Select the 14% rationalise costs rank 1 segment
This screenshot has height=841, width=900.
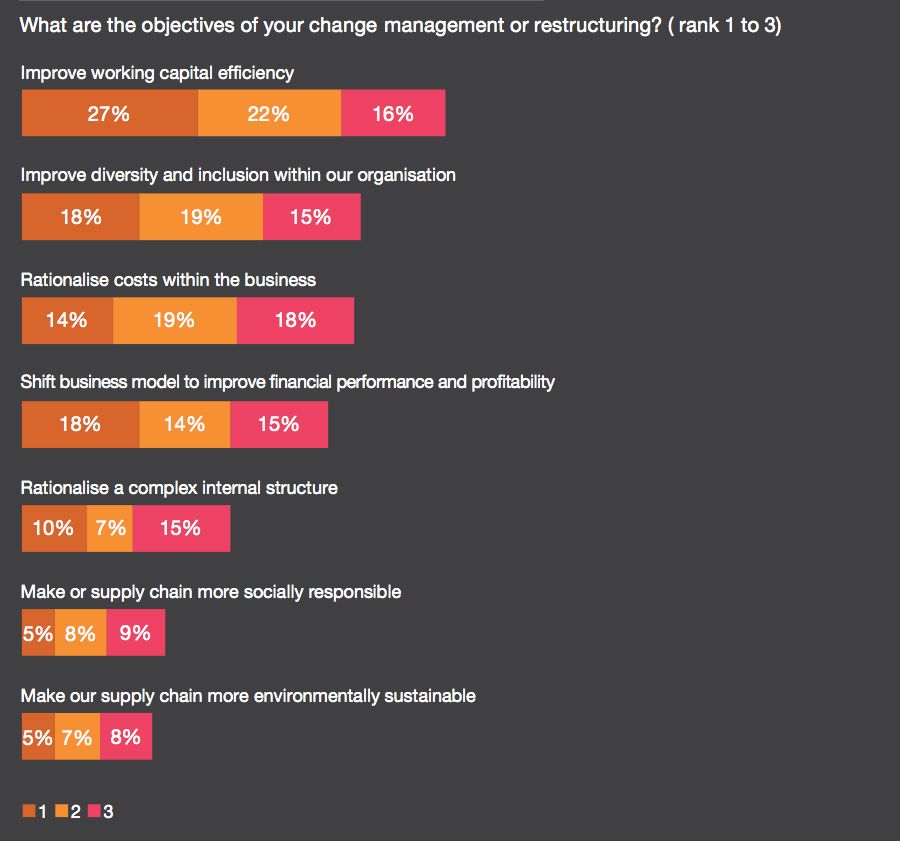(67, 321)
